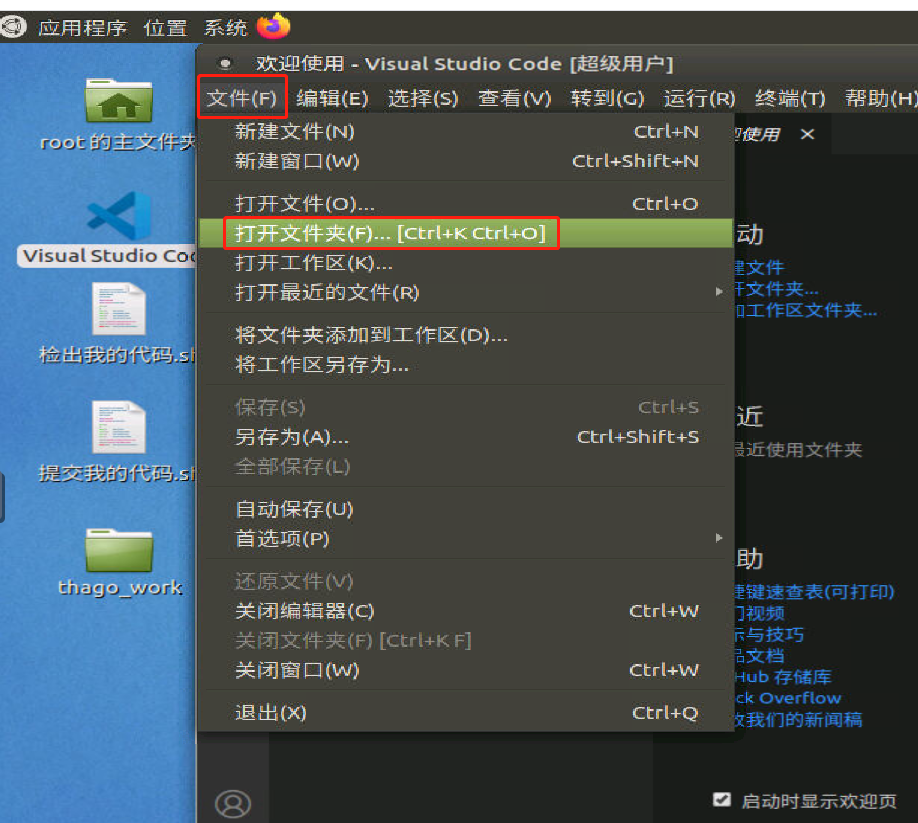The width and height of the screenshot is (918, 823).
Task: Click the Hub 存储库 link
Action: click(x=783, y=677)
